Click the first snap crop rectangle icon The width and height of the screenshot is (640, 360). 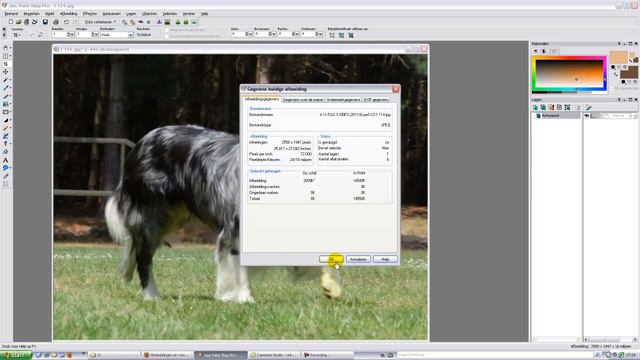click(x=332, y=36)
